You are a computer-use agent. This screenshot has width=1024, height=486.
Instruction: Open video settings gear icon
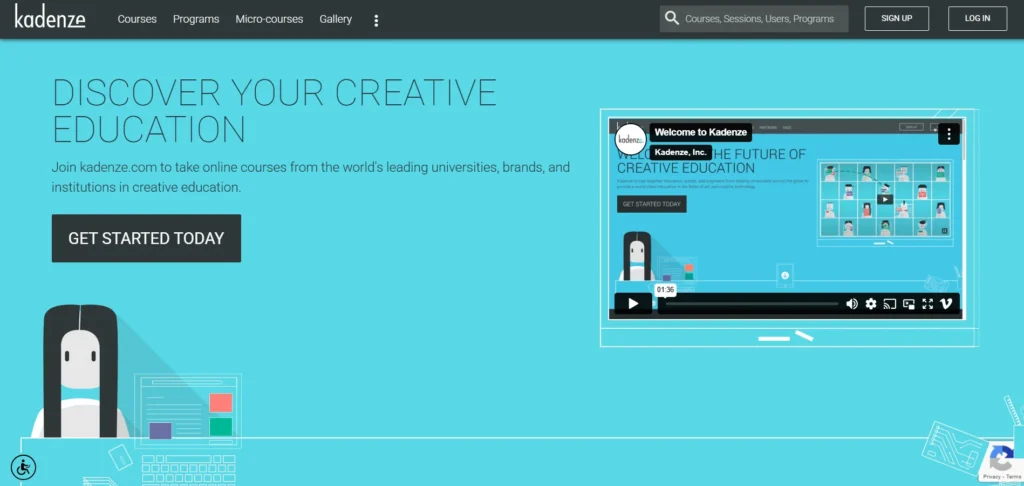(871, 304)
